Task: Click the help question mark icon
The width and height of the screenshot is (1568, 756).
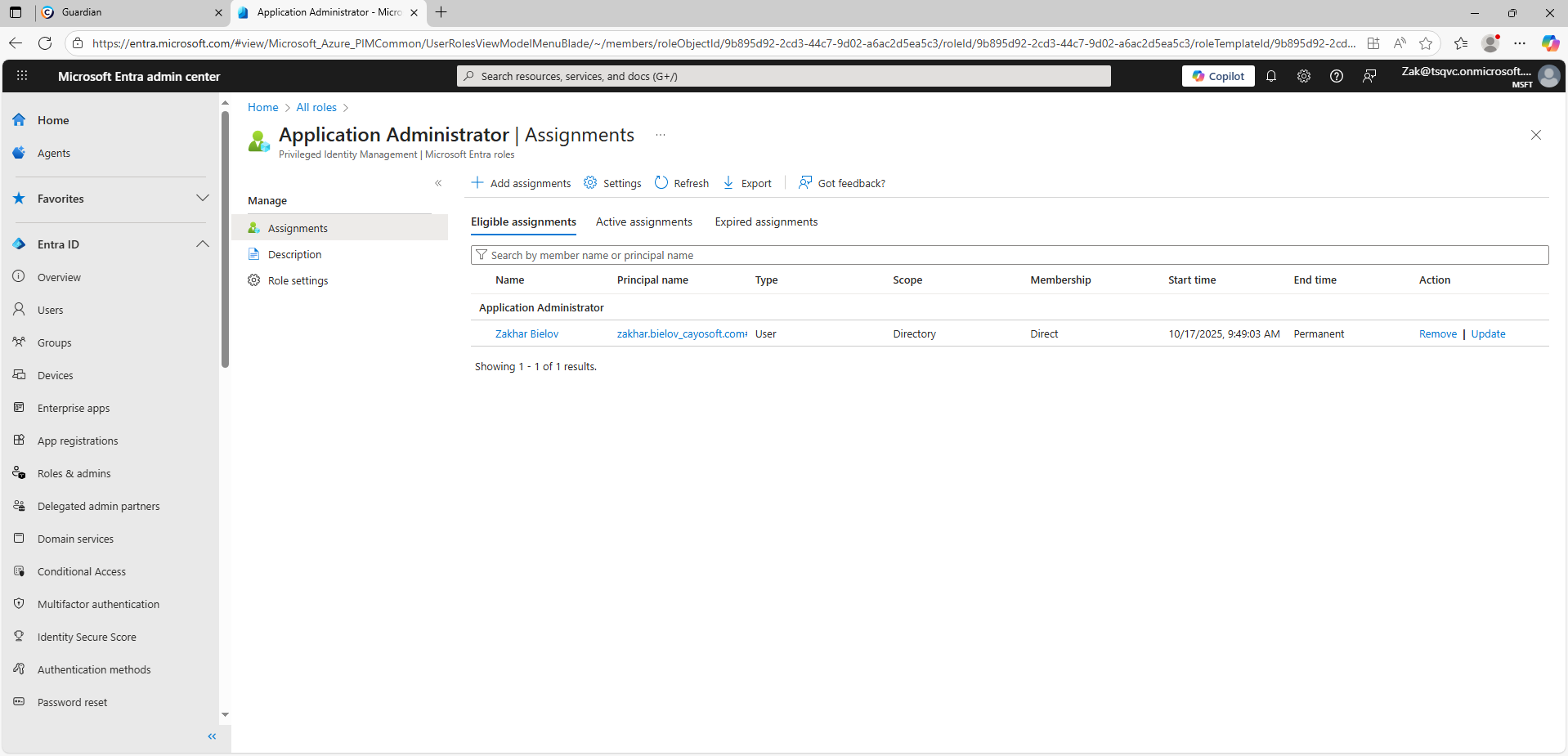Action: click(x=1337, y=76)
